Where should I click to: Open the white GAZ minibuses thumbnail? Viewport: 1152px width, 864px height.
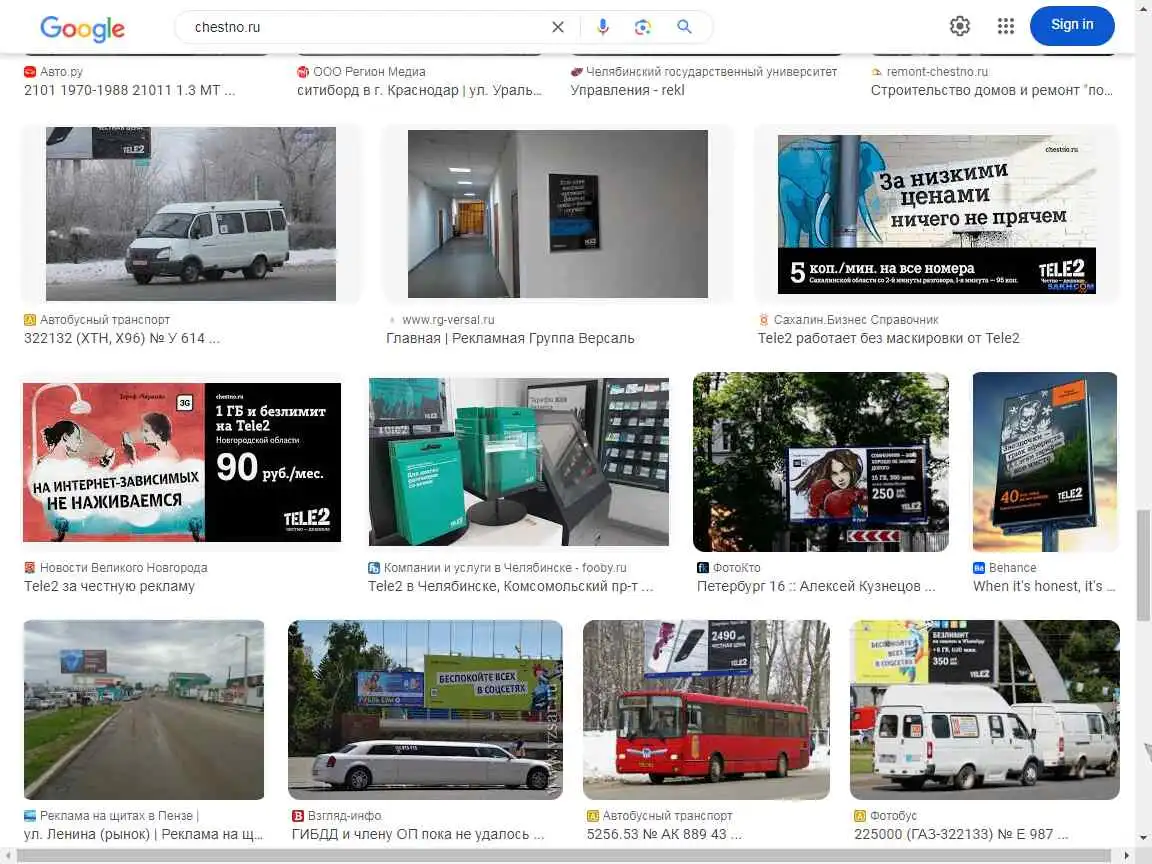click(984, 710)
